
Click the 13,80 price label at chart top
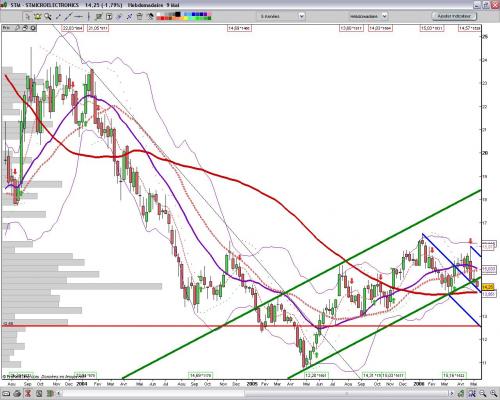351,28
